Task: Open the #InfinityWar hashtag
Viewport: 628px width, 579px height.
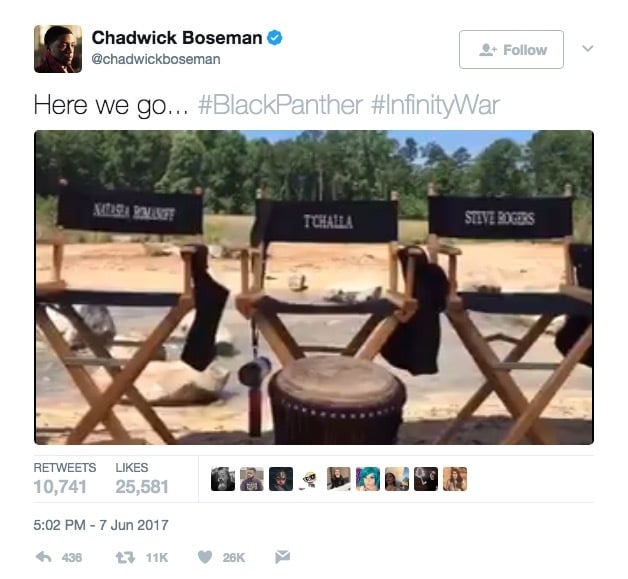Action: coord(436,105)
